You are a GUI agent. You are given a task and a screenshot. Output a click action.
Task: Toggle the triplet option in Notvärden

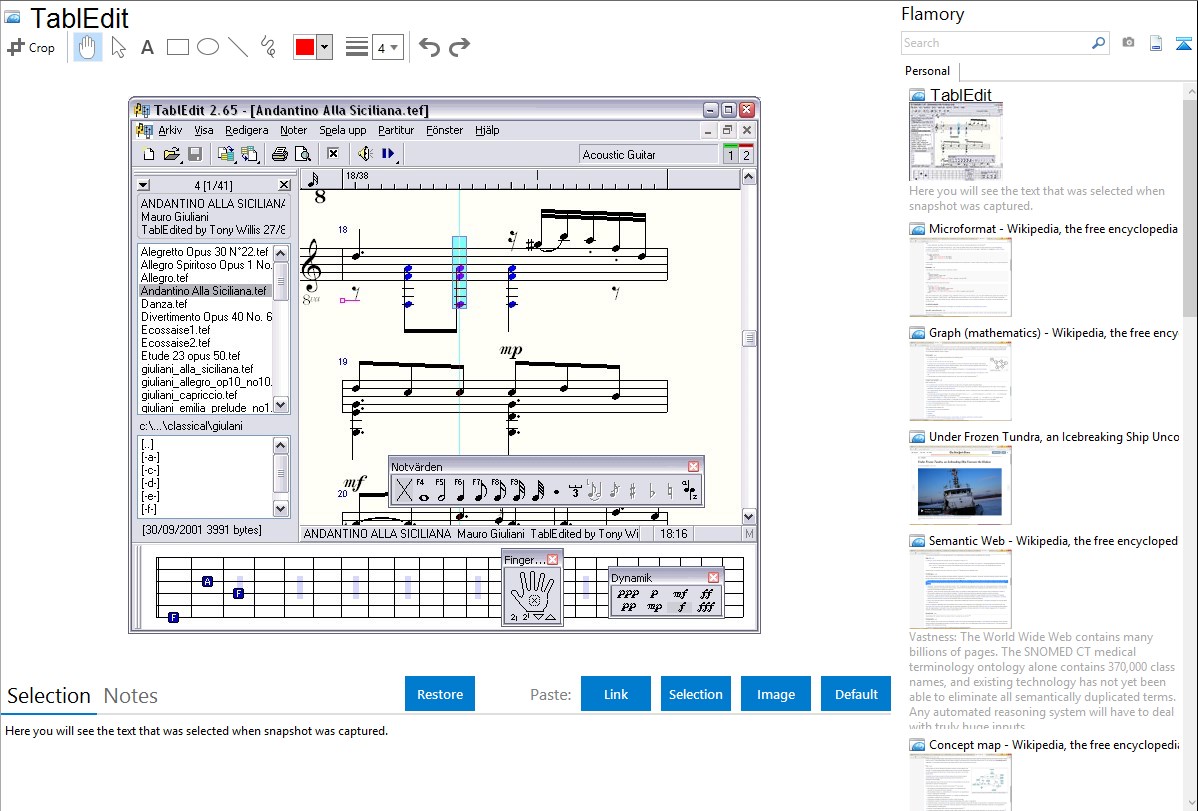point(575,491)
